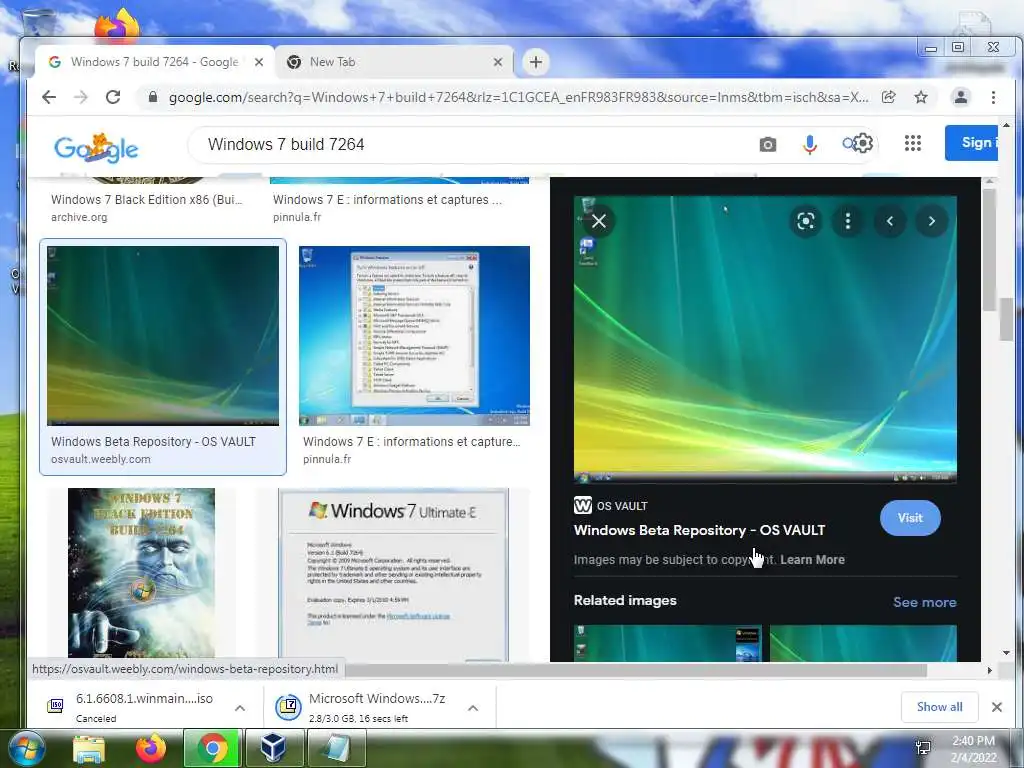Screen dimensions: 1024x768
Task: Open Windows Explorer from taskbar
Action: pyautogui.click(x=89, y=748)
